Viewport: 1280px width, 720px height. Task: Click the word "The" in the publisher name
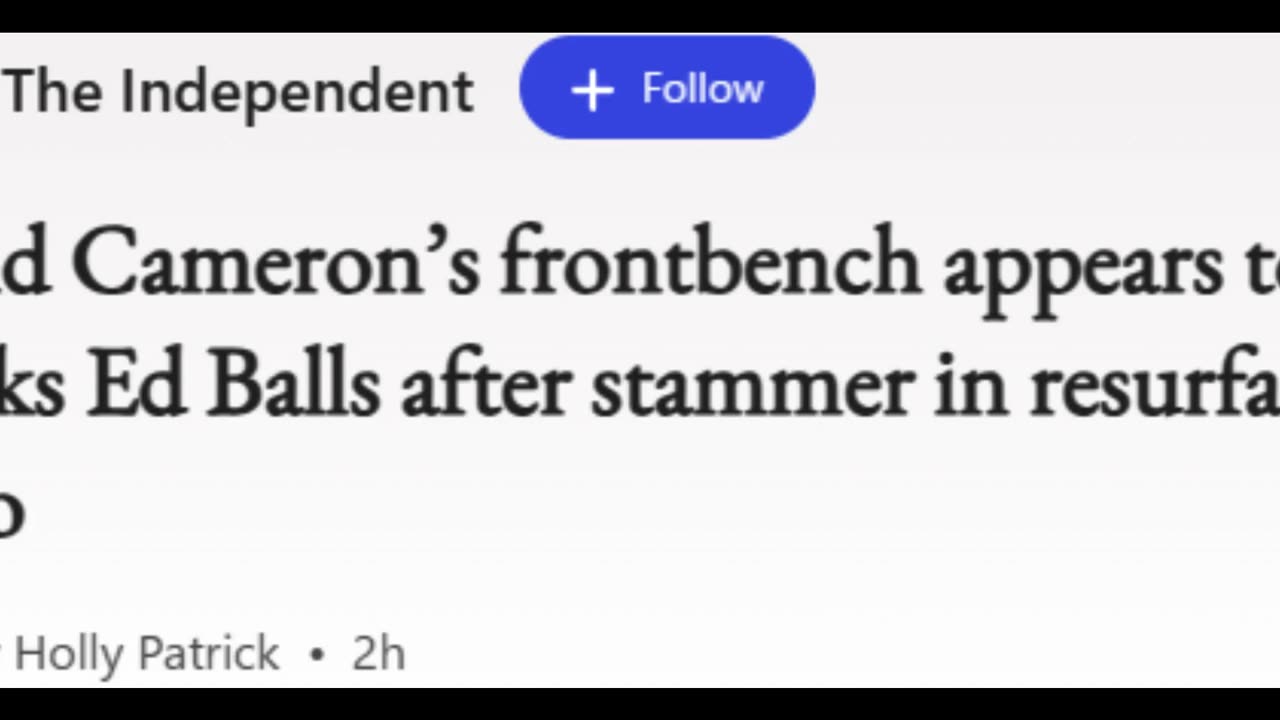point(56,91)
